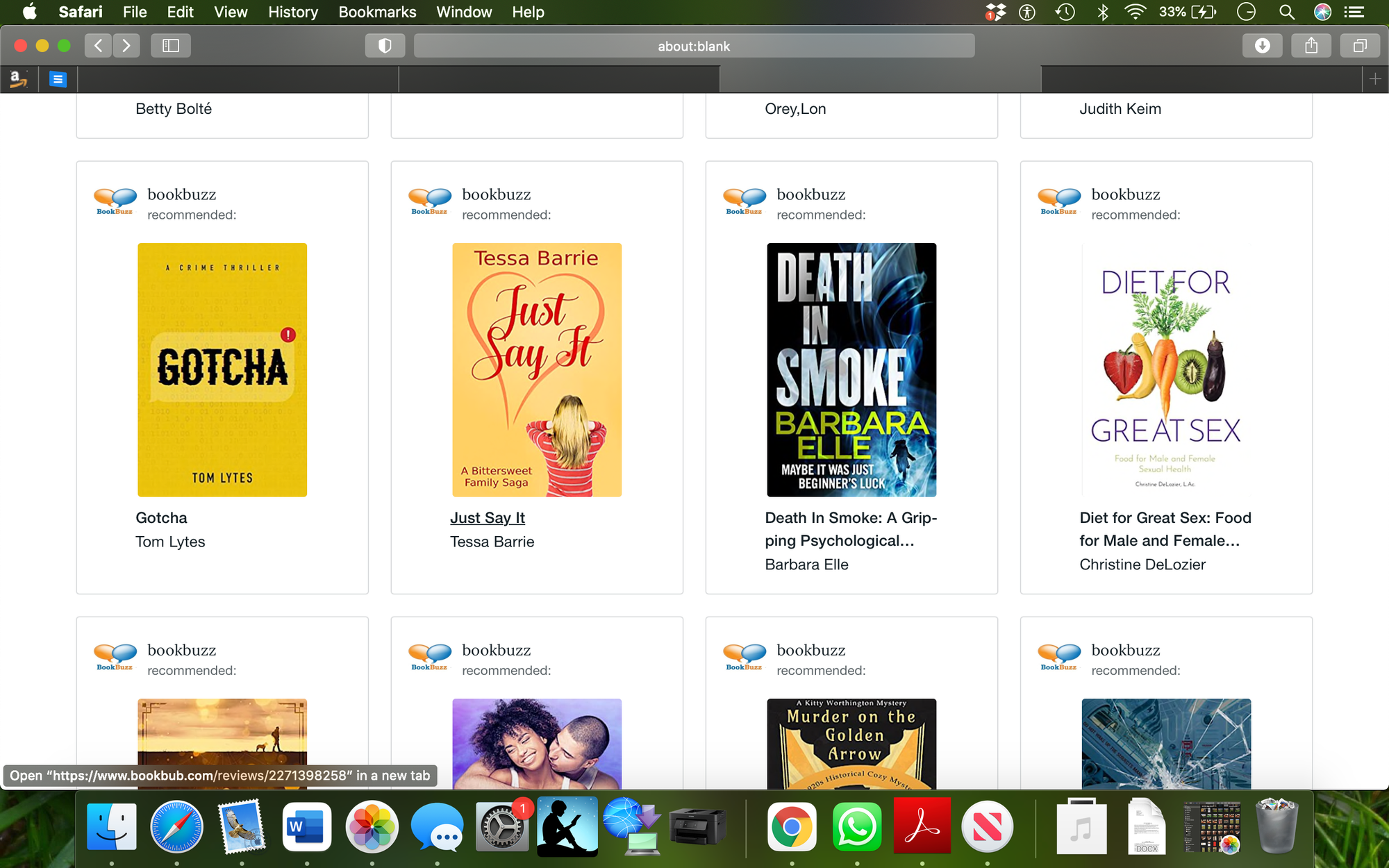Open Safari compass icon in Dock
Image resolution: width=1389 pixels, height=868 pixels.
click(176, 826)
